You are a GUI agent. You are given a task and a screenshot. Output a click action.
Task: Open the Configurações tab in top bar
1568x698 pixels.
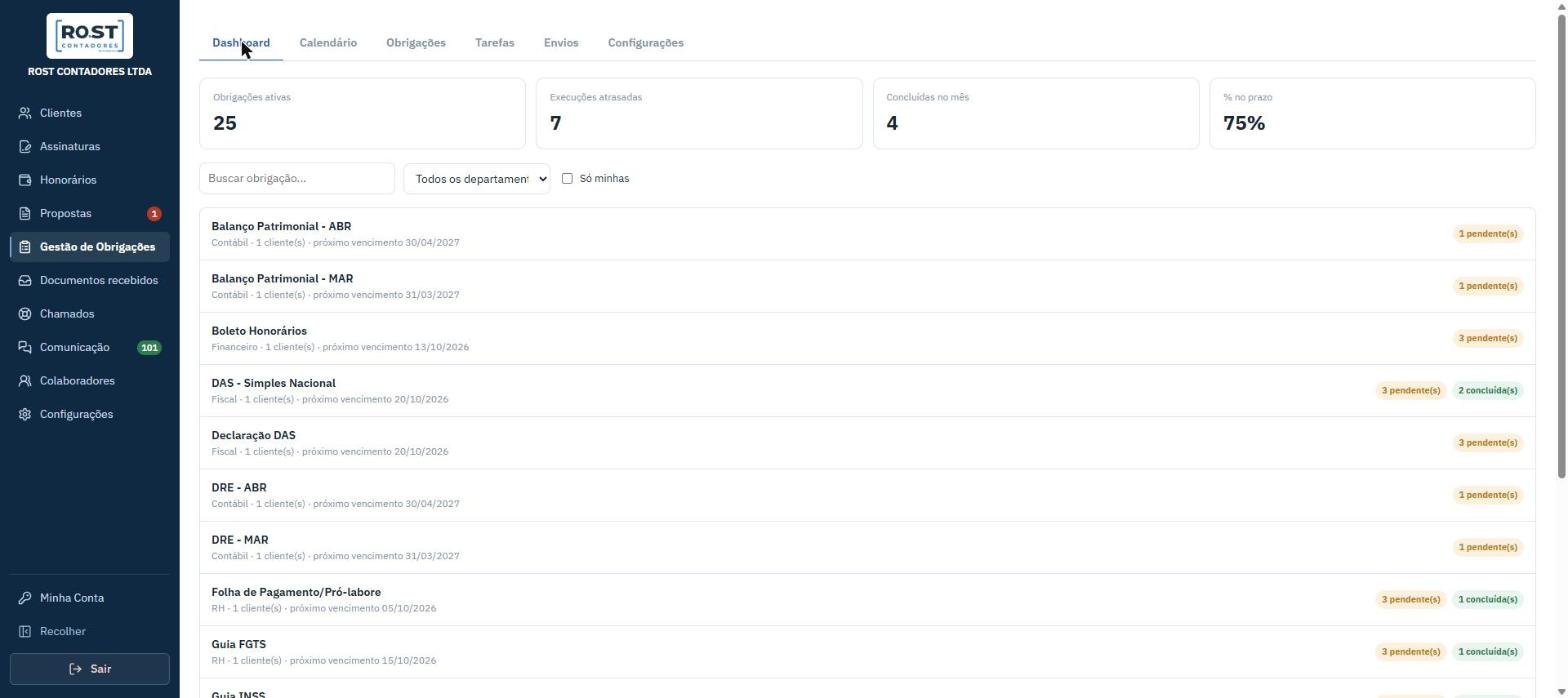tap(646, 43)
